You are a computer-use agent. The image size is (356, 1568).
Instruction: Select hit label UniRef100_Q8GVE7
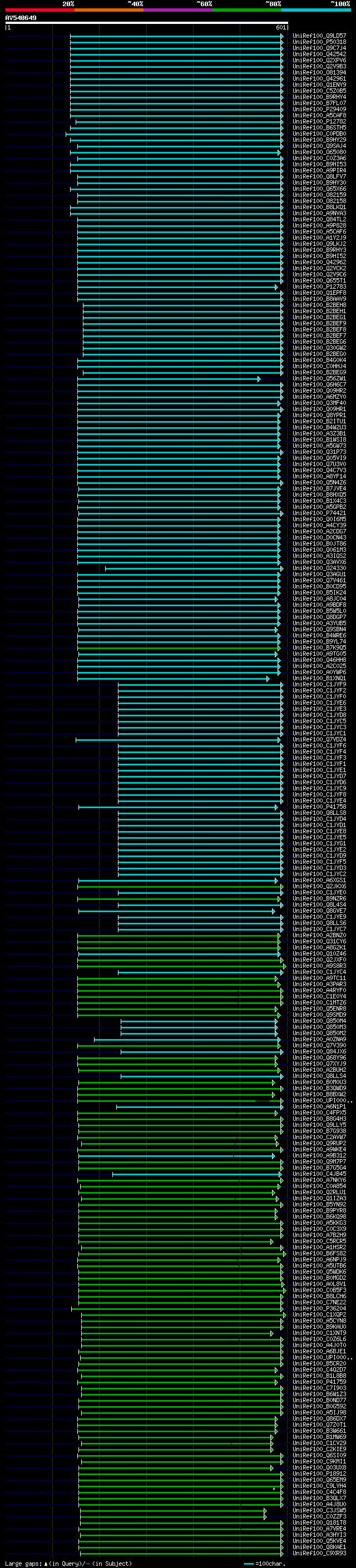point(319,911)
